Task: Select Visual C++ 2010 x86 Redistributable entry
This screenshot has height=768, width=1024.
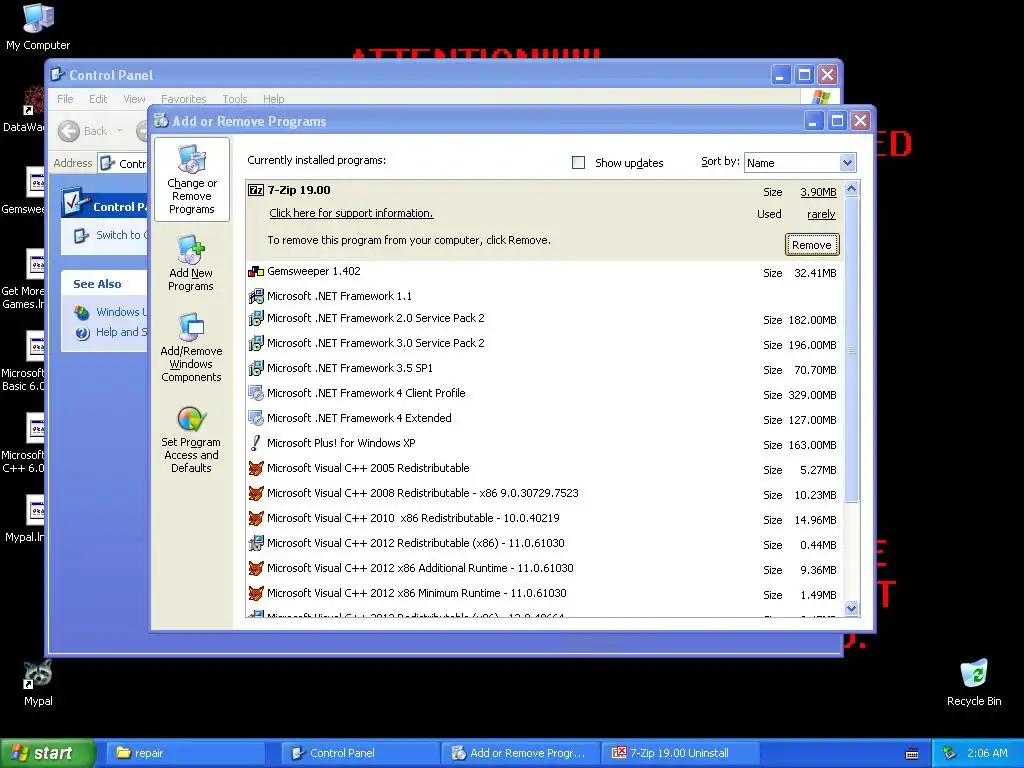Action: [545, 519]
